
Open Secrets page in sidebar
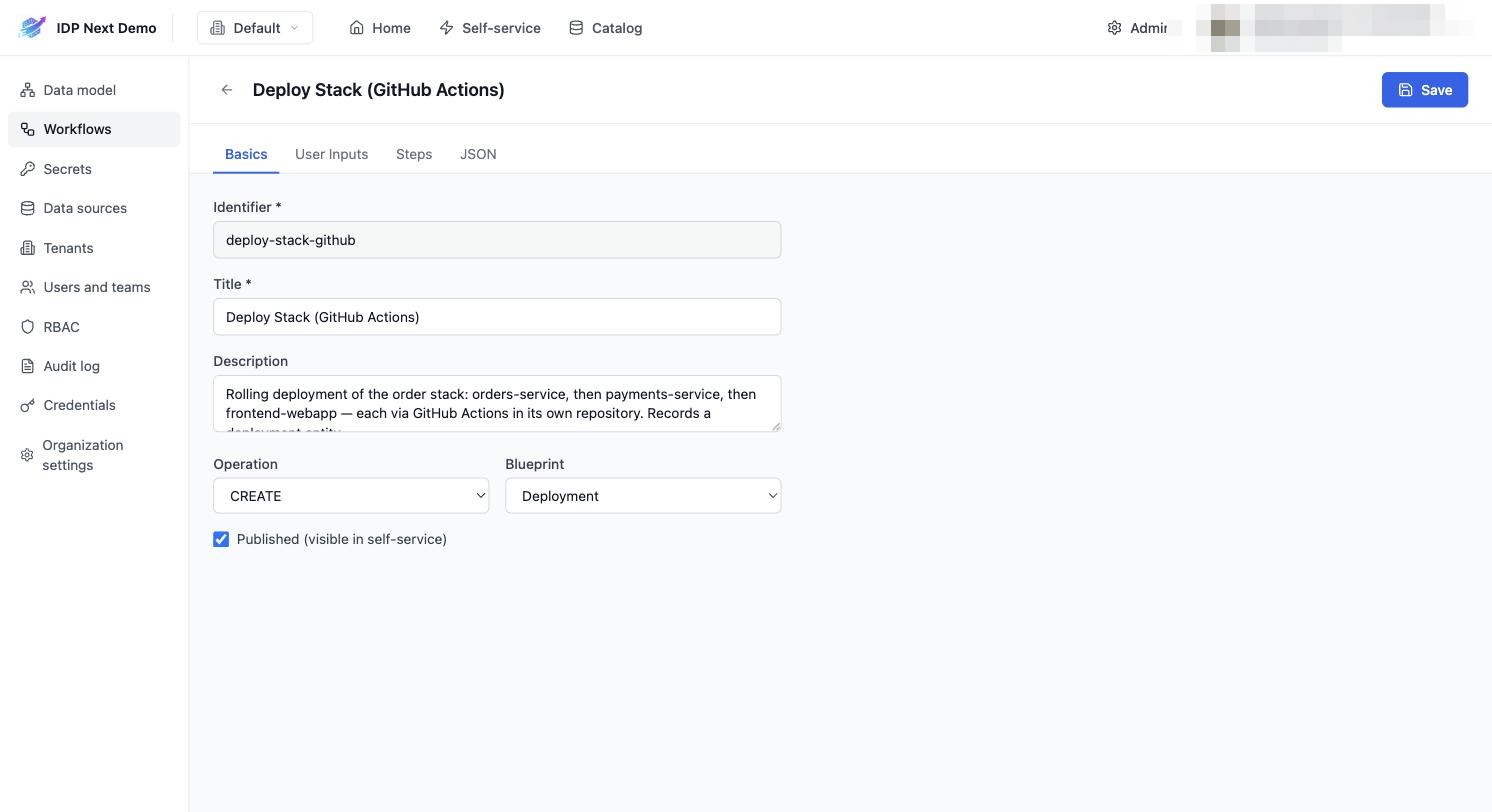(94, 169)
